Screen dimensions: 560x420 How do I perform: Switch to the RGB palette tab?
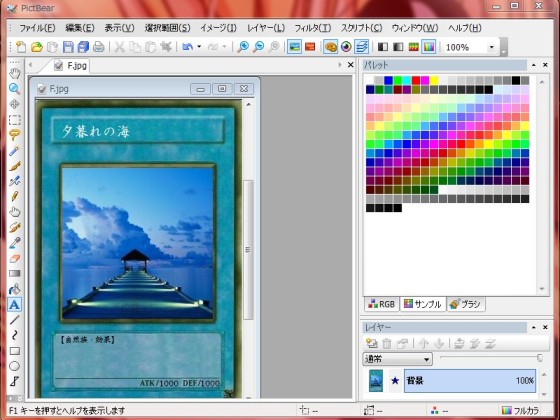click(382, 304)
